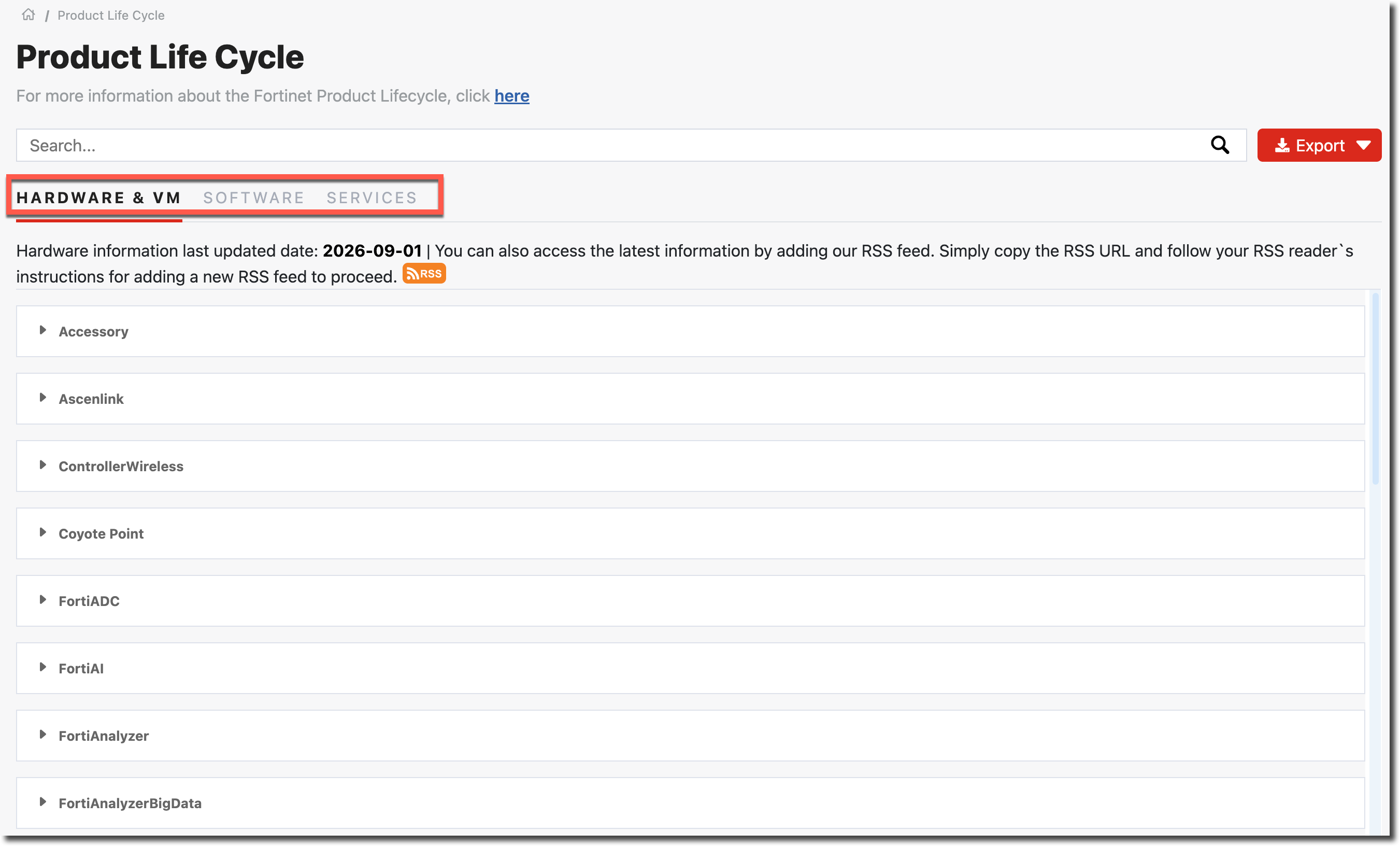The height and width of the screenshot is (846, 1400).
Task: Expand the FortiAnalyzer row triangle
Action: 42,735
